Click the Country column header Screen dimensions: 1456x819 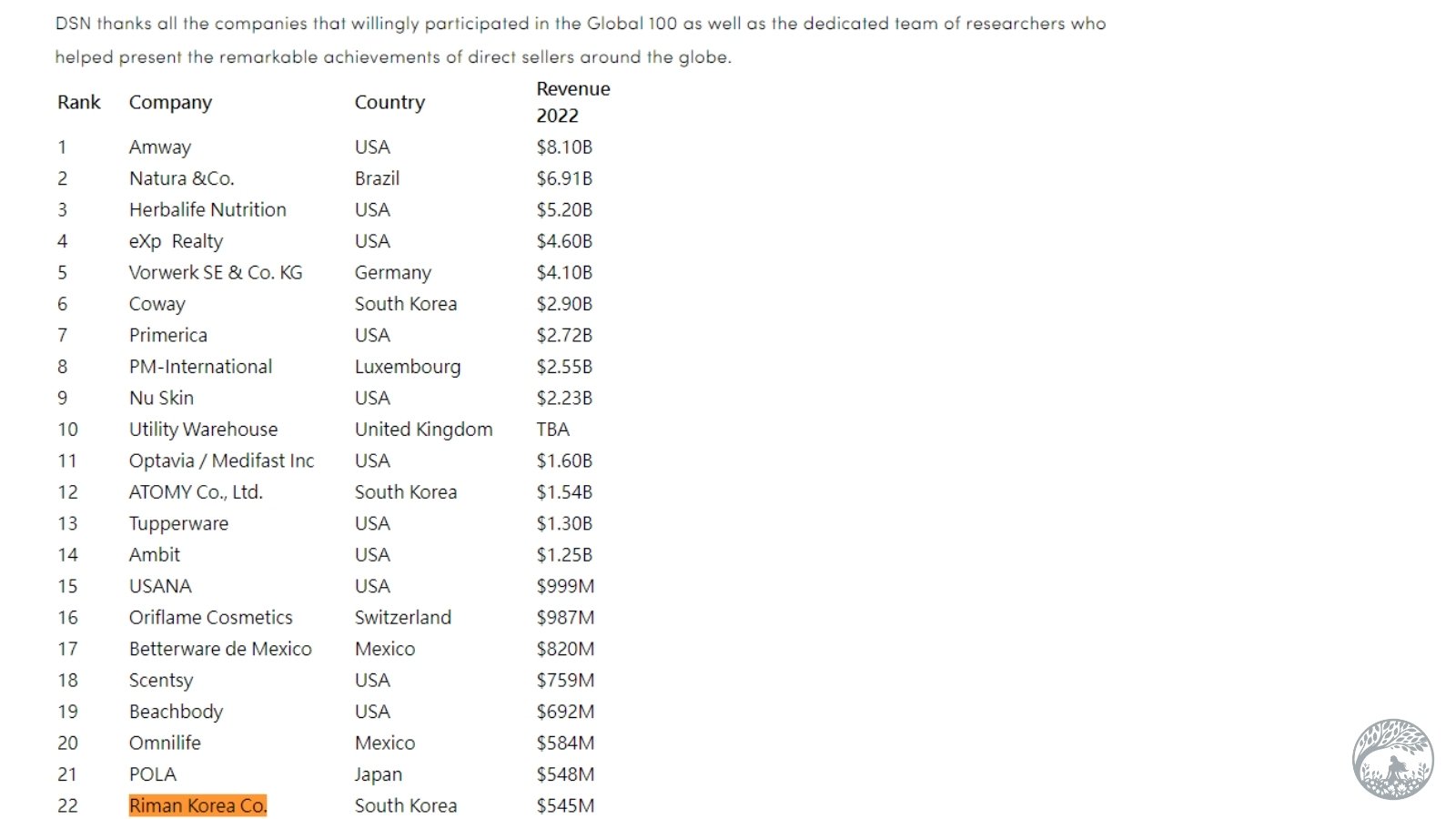389,103
